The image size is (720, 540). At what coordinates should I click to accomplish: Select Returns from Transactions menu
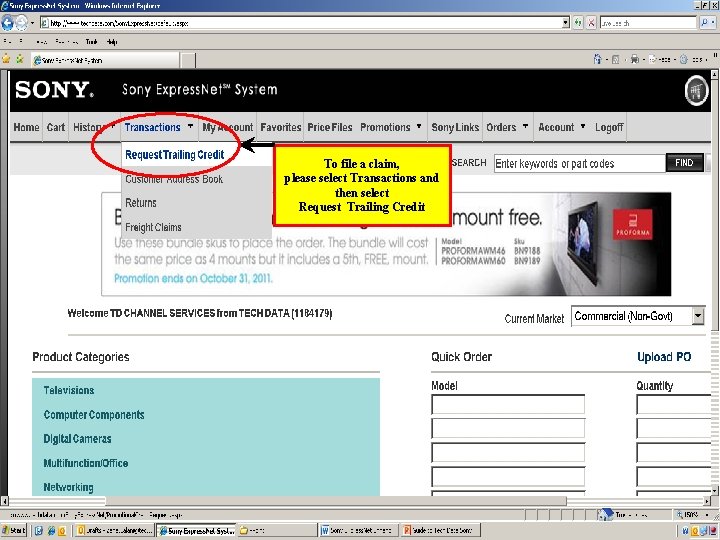pos(141,203)
